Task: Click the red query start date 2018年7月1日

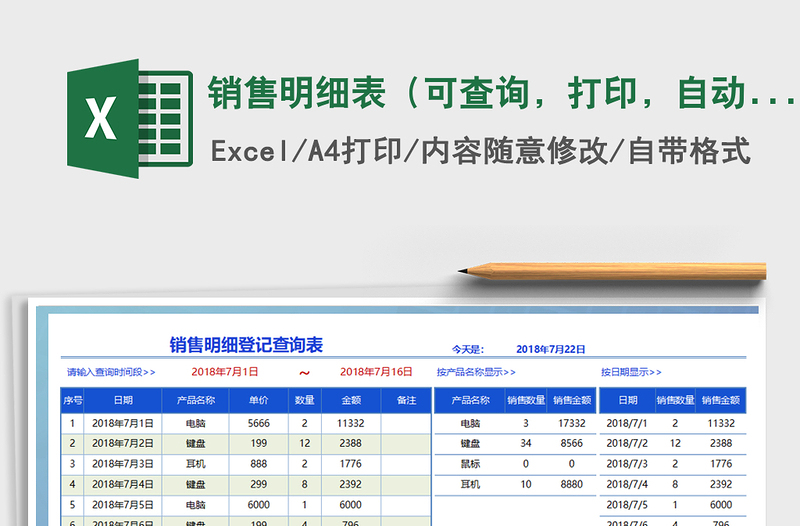Action: (x=224, y=372)
